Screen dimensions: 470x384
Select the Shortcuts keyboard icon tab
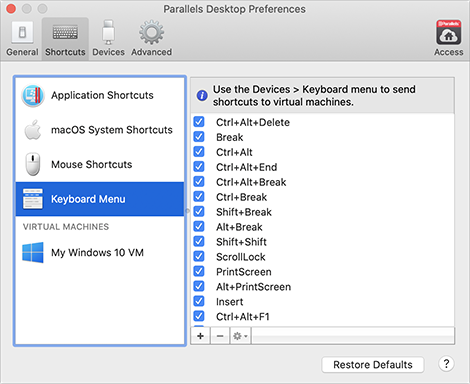(65, 33)
